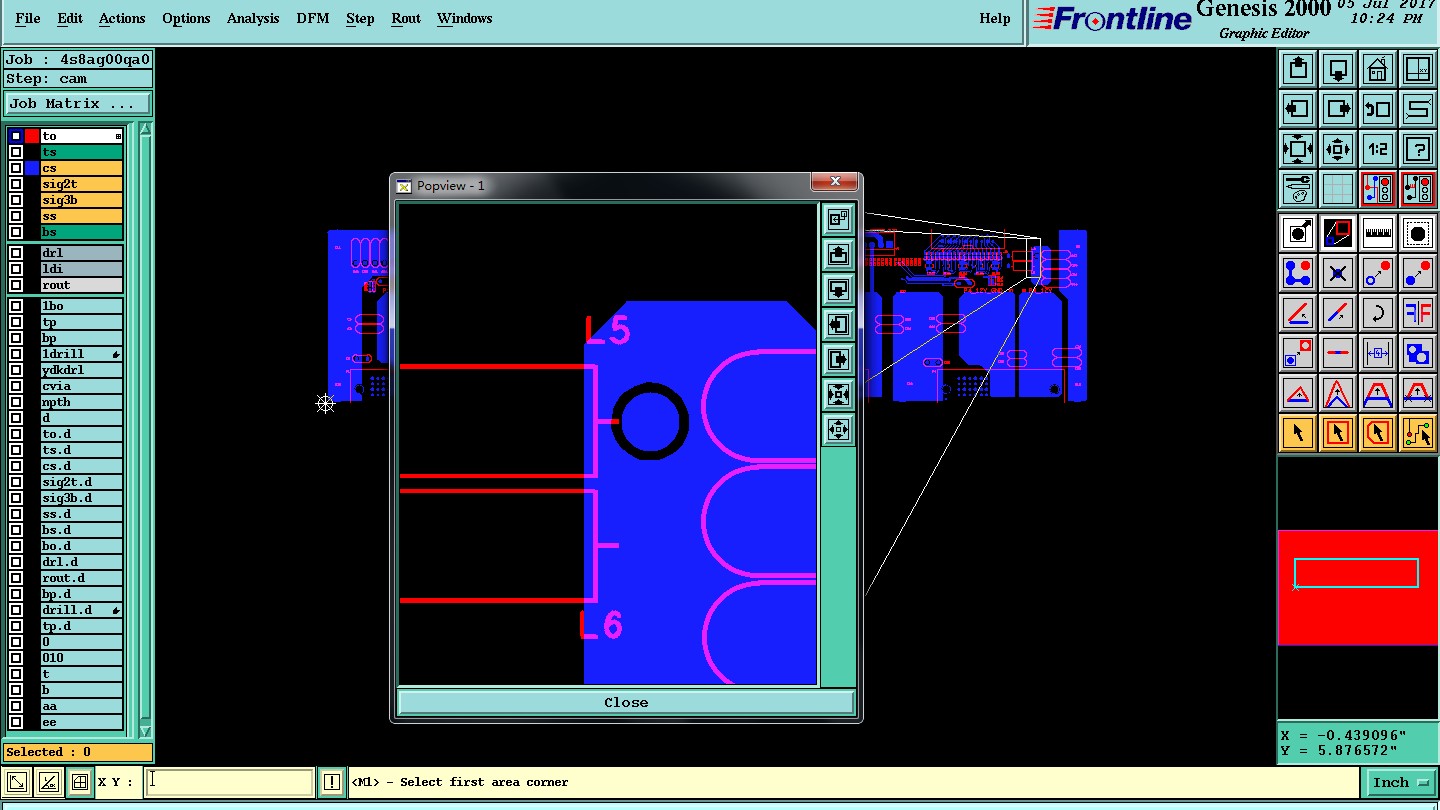This screenshot has height=810, width=1440.
Task: Click the X Y coordinate input field
Action: [x=230, y=782]
